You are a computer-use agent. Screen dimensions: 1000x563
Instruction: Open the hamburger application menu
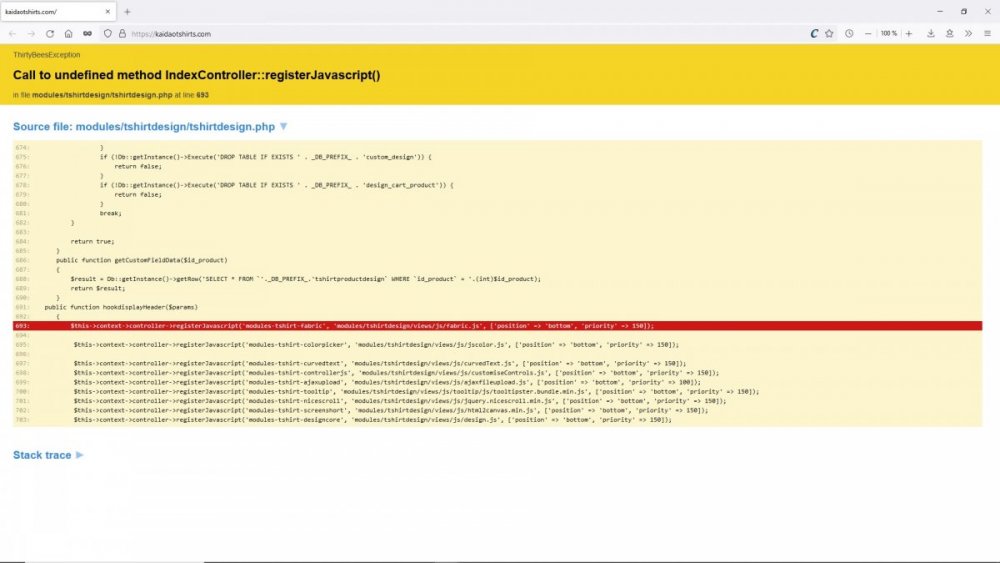click(987, 34)
